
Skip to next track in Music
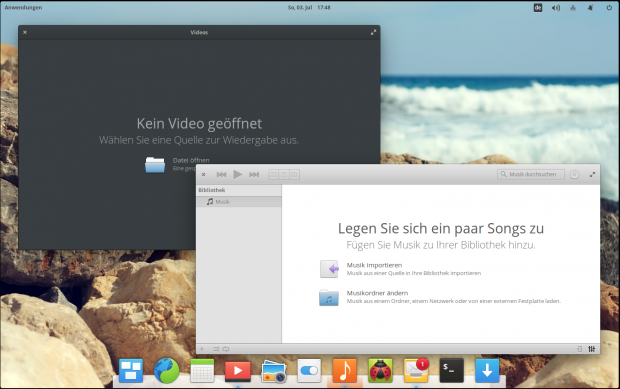(x=254, y=174)
